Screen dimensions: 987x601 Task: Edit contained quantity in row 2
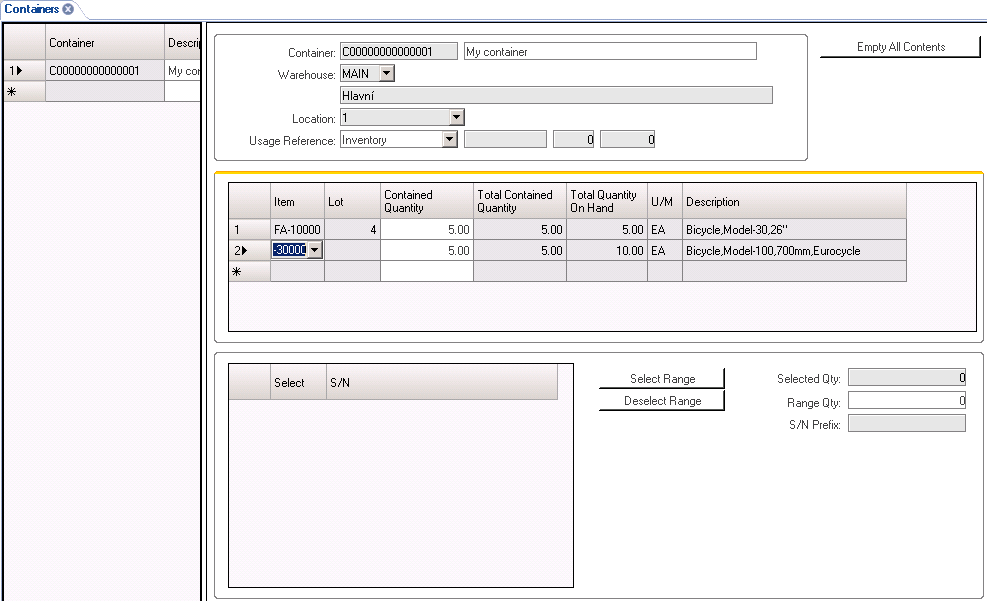427,250
